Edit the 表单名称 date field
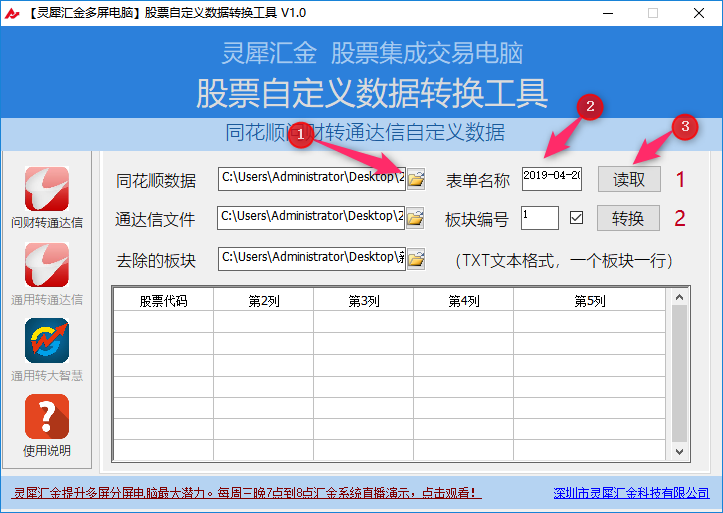Image resolution: width=723 pixels, height=513 pixels. pos(552,179)
